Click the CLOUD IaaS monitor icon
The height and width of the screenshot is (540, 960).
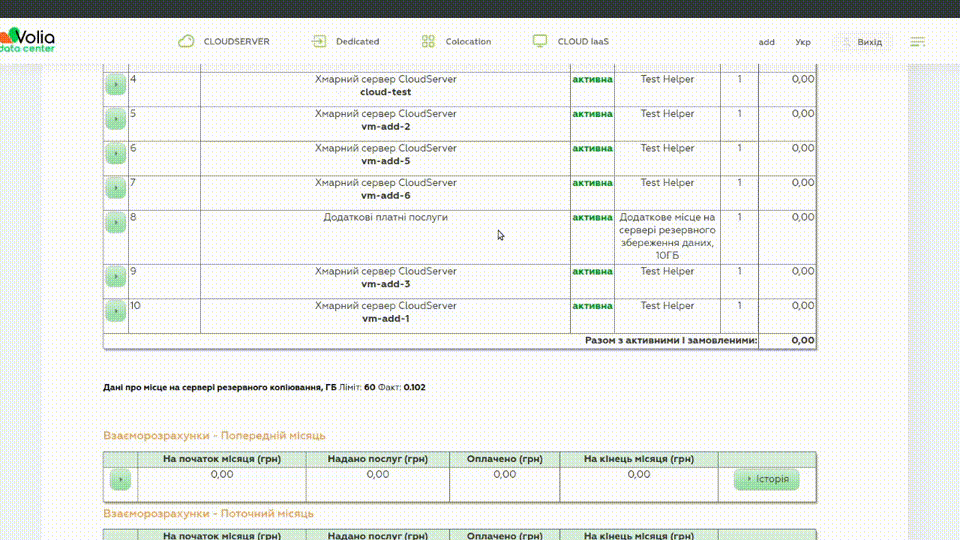[540, 42]
